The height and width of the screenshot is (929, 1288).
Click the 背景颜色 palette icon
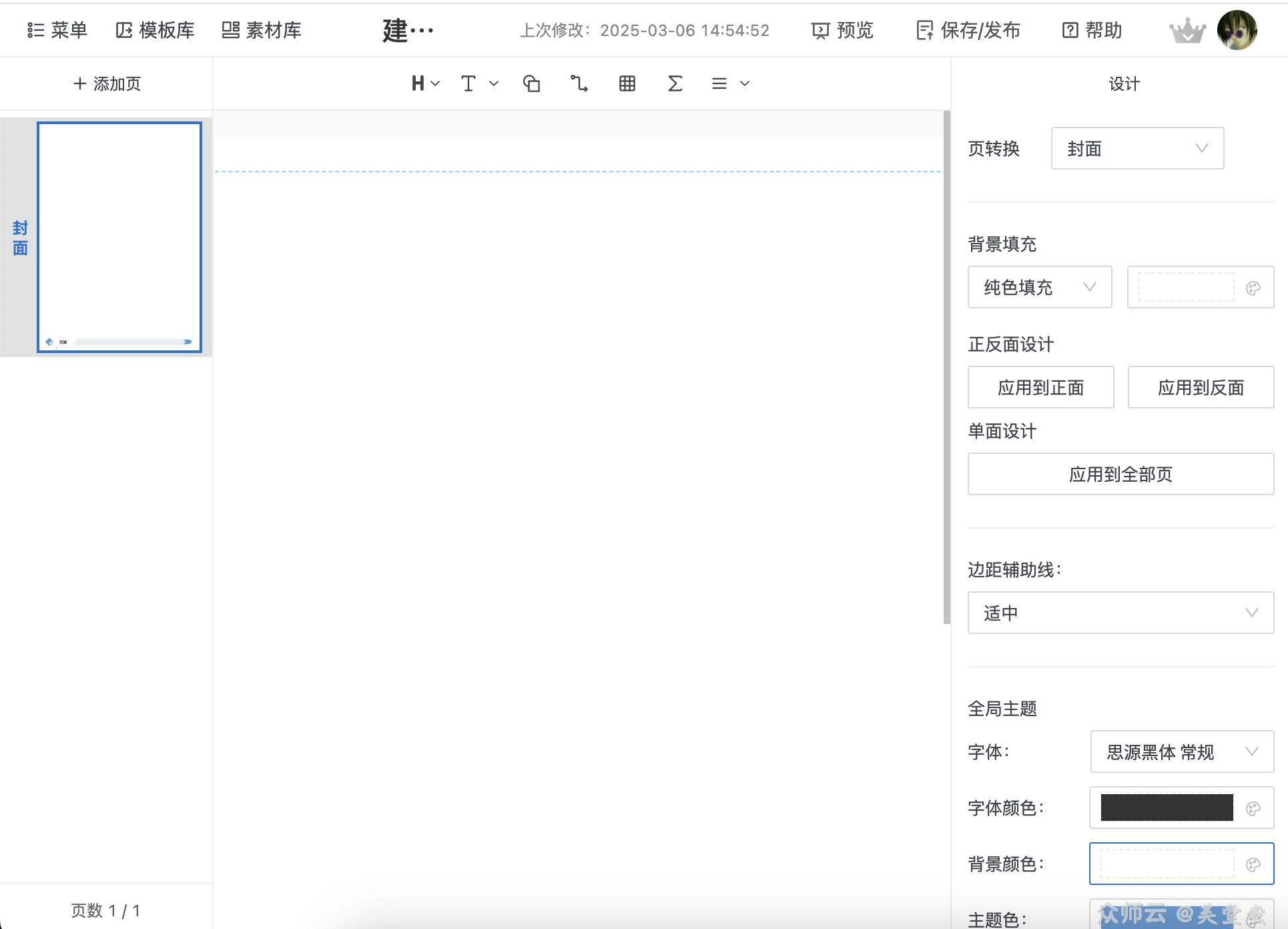1253,864
